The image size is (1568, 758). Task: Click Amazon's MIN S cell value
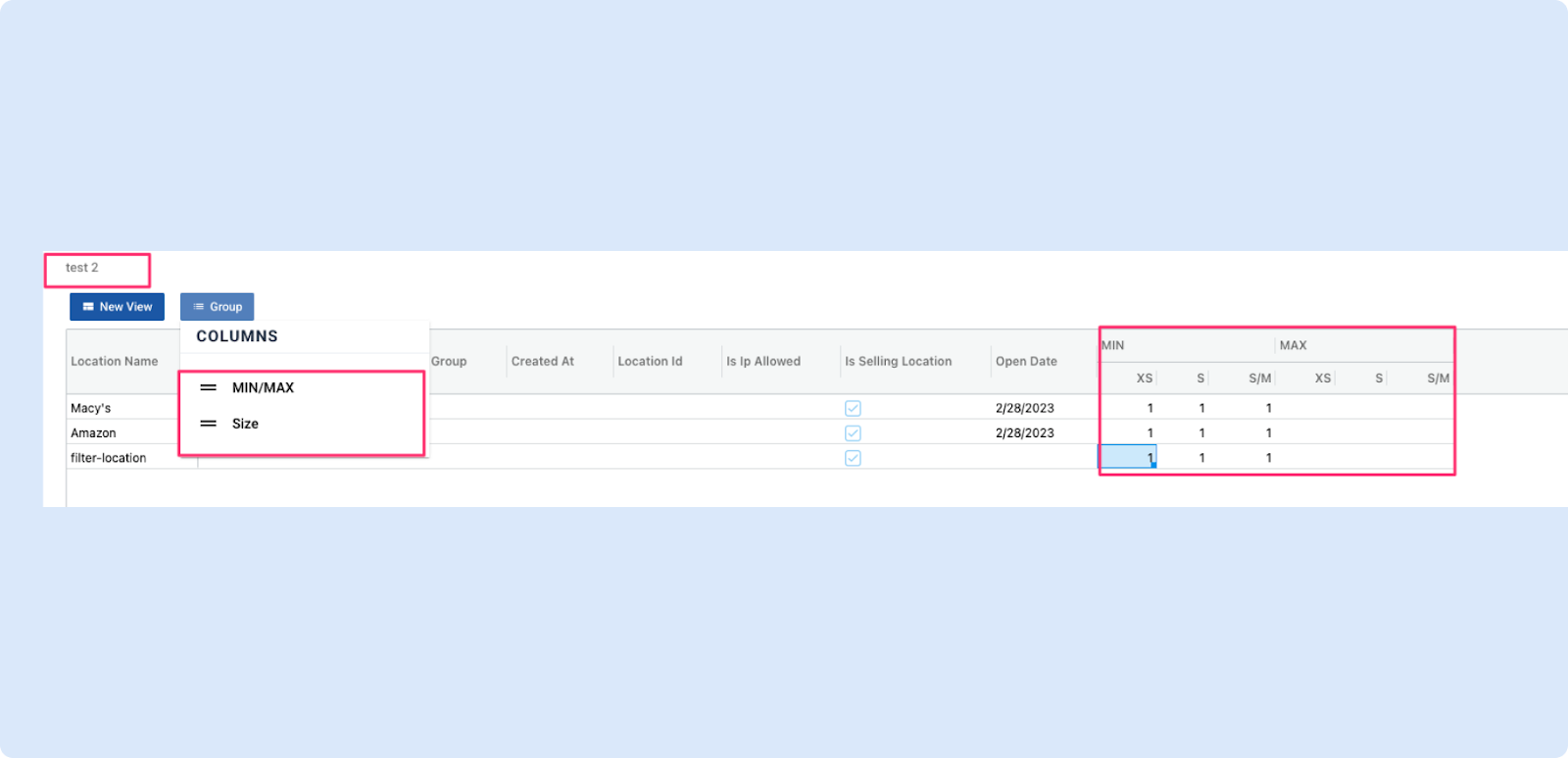[1202, 433]
